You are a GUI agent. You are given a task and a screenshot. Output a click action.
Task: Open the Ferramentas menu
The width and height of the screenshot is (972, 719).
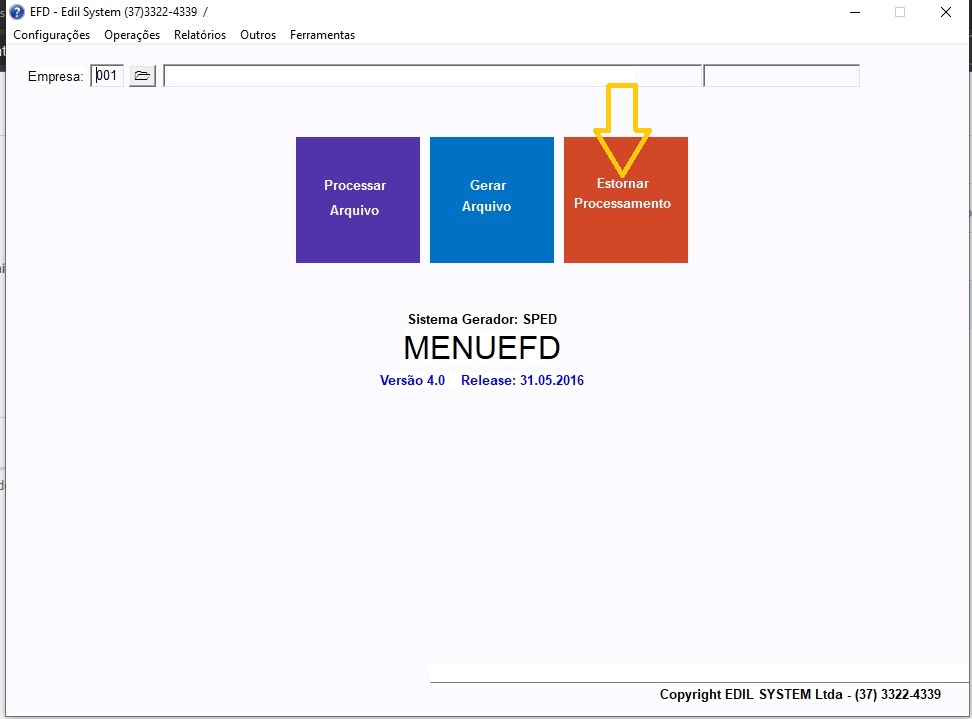coord(322,35)
